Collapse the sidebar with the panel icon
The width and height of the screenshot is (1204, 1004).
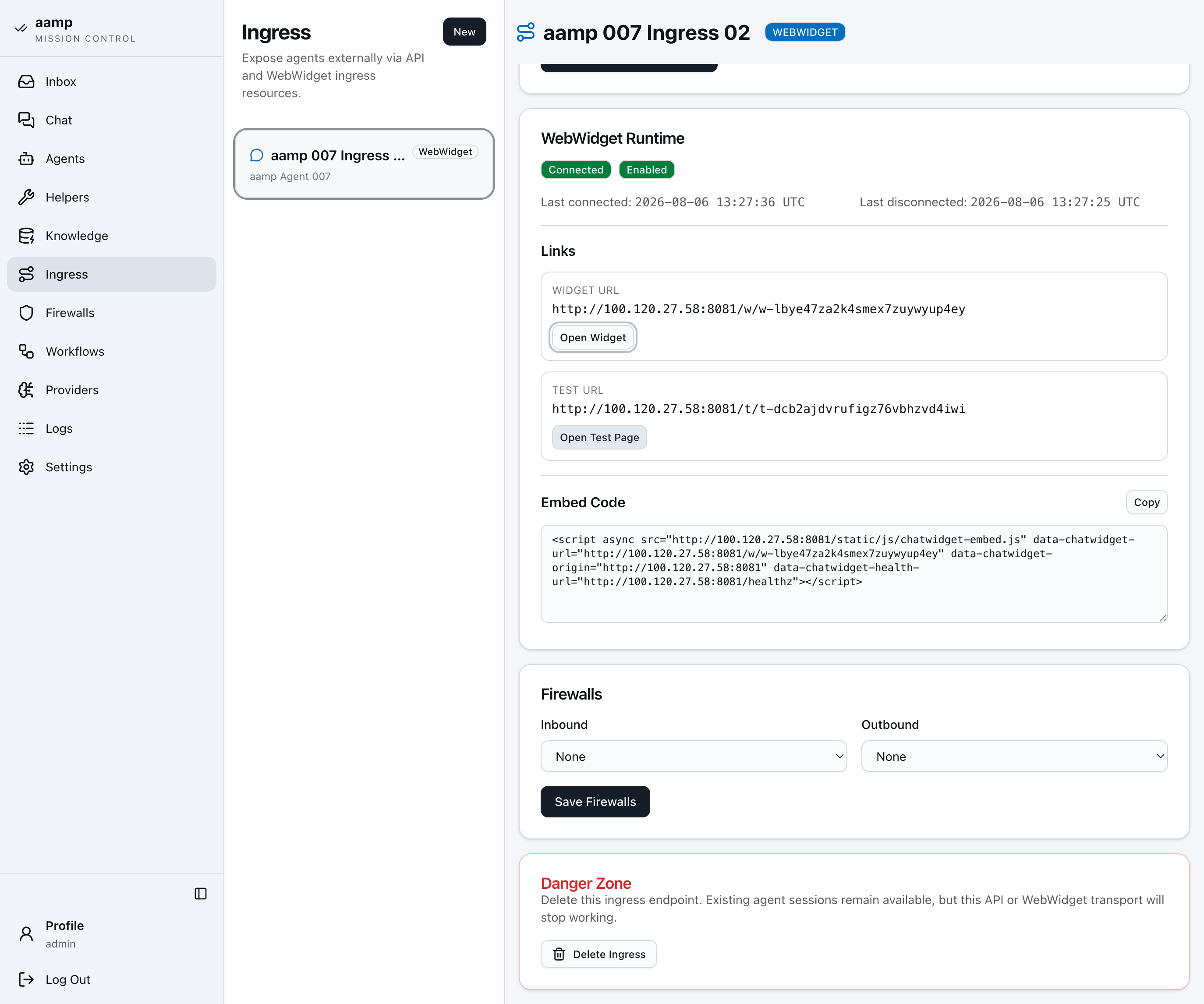pos(201,894)
